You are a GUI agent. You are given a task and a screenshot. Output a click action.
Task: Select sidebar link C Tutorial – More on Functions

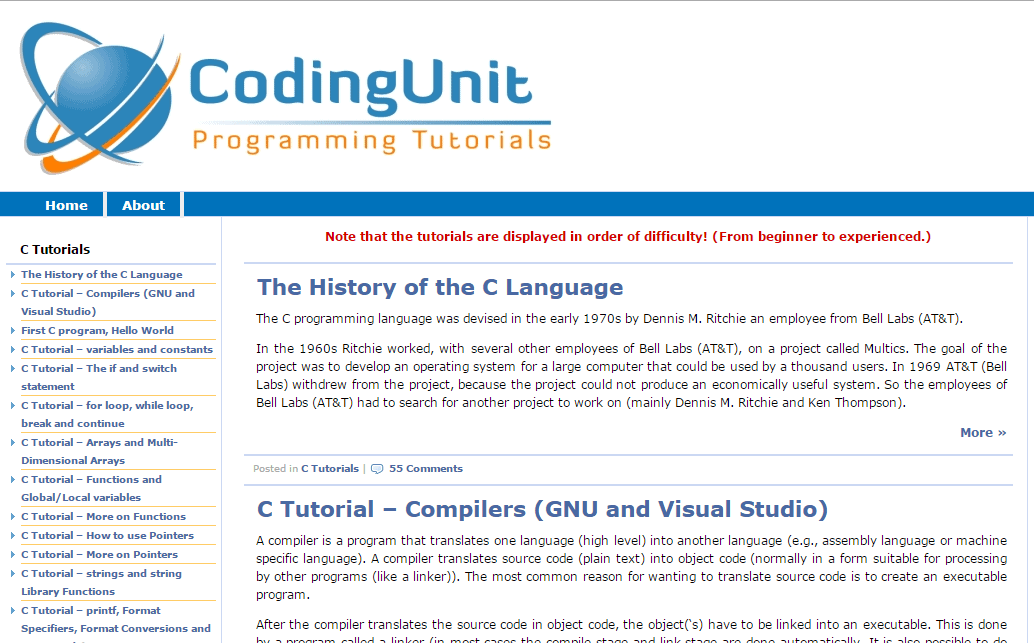pos(104,516)
